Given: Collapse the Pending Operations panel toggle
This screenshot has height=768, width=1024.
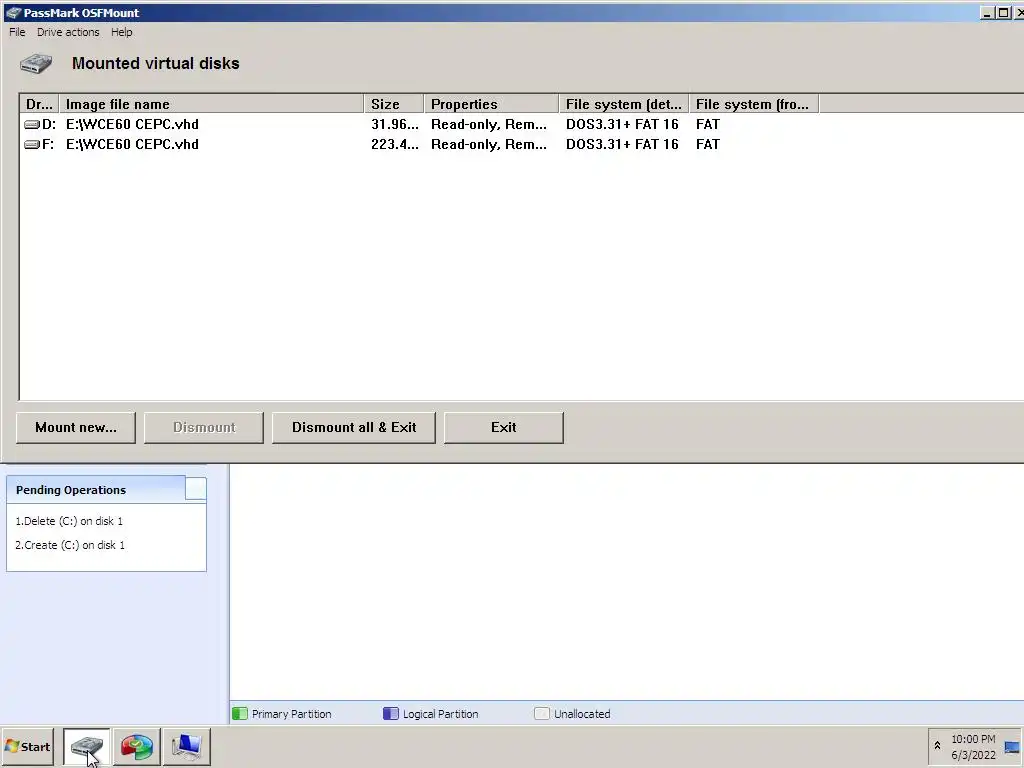Looking at the screenshot, I should pyautogui.click(x=195, y=488).
